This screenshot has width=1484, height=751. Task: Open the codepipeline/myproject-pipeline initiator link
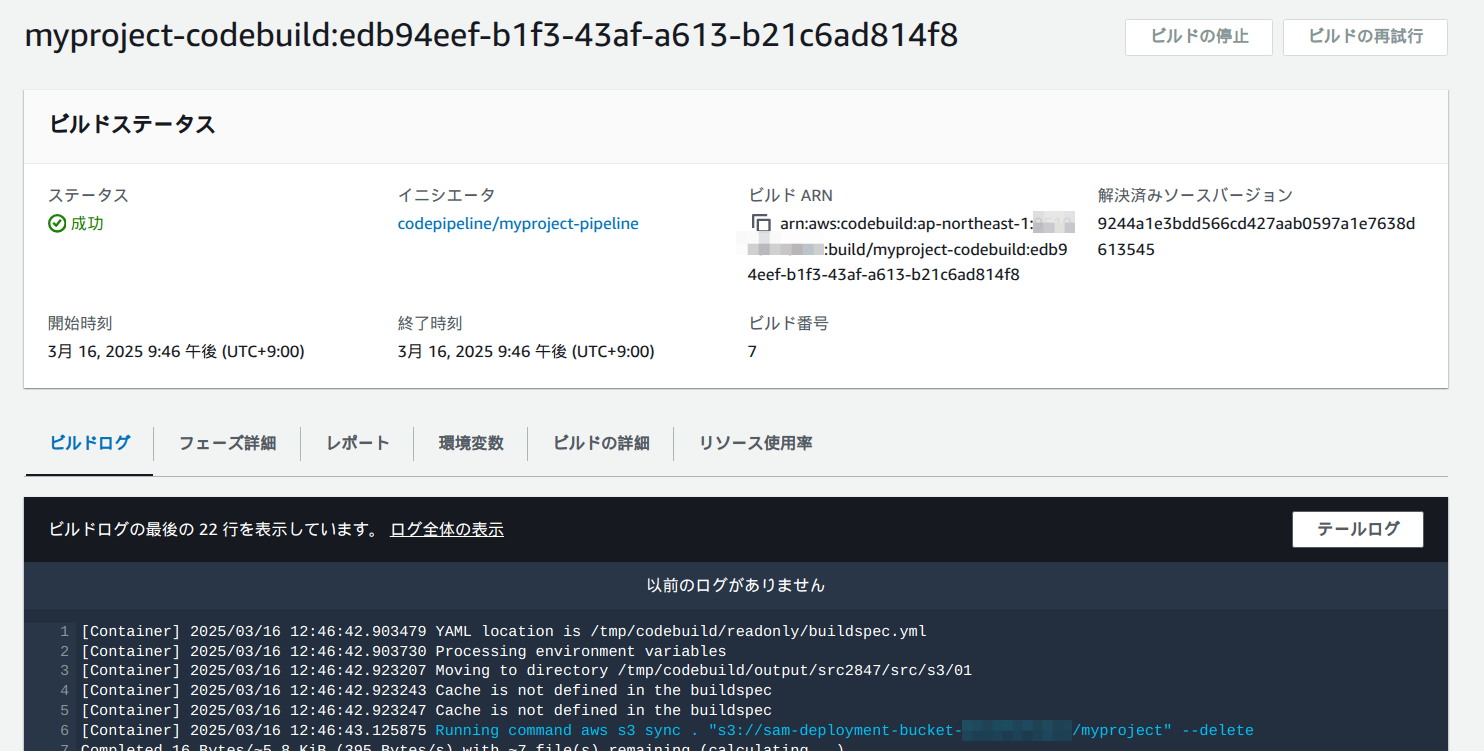click(518, 224)
